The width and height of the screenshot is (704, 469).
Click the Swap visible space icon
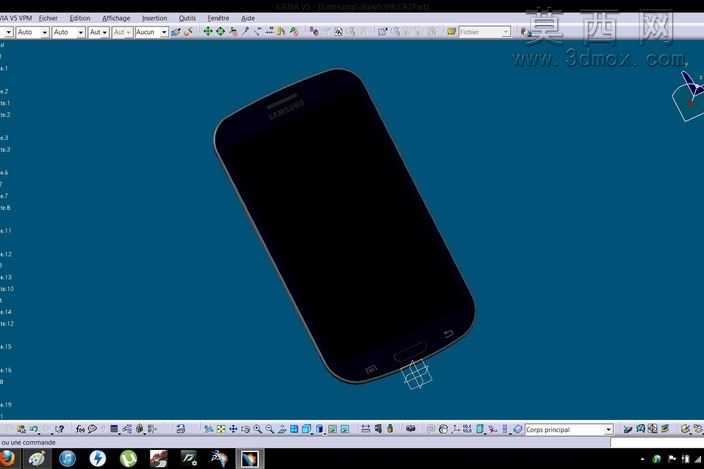[345, 429]
